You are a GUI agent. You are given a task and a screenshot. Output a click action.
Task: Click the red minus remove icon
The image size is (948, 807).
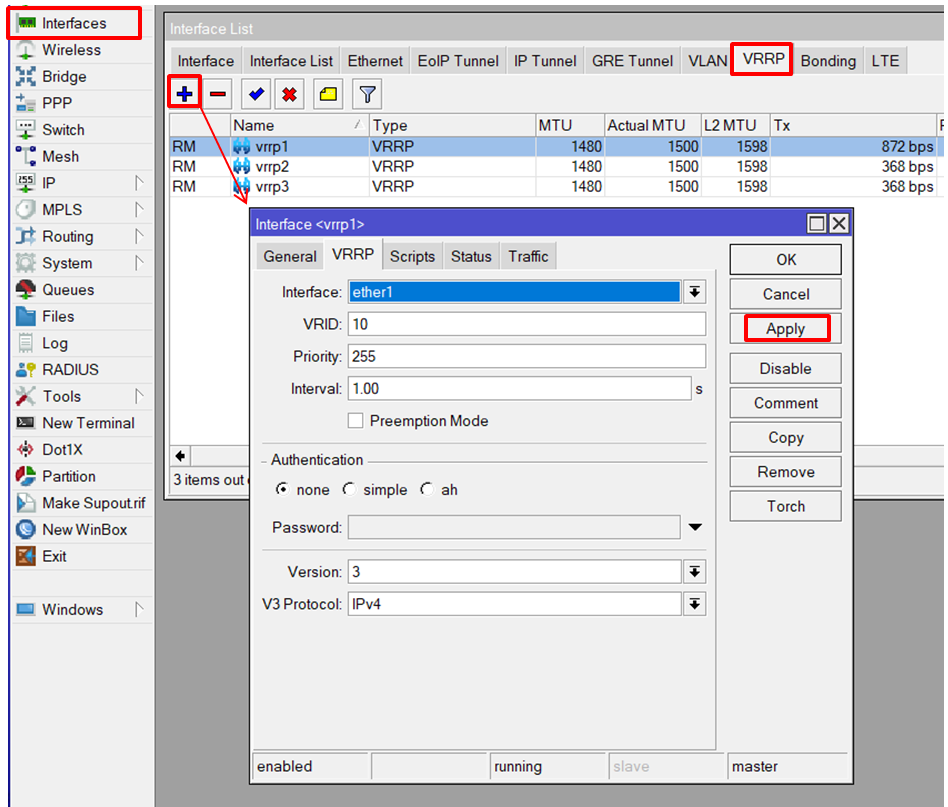(x=218, y=95)
